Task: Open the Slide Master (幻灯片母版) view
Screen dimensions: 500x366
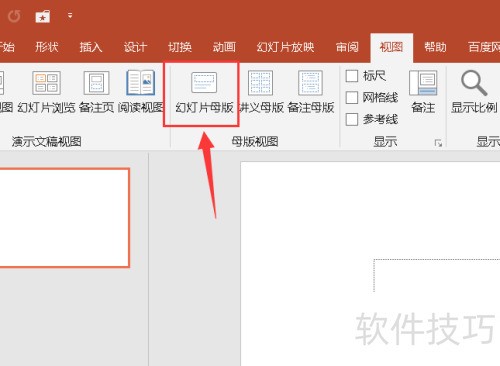Action: 204,93
